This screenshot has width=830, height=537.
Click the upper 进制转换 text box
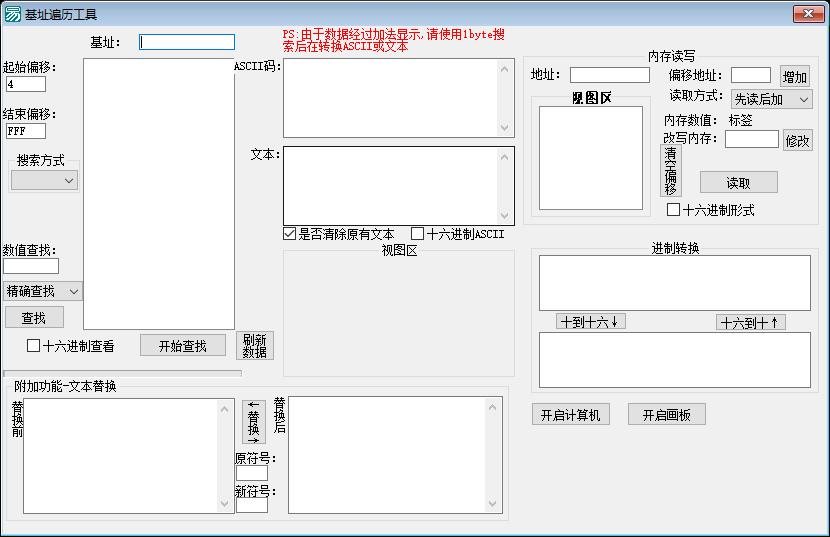click(x=675, y=283)
